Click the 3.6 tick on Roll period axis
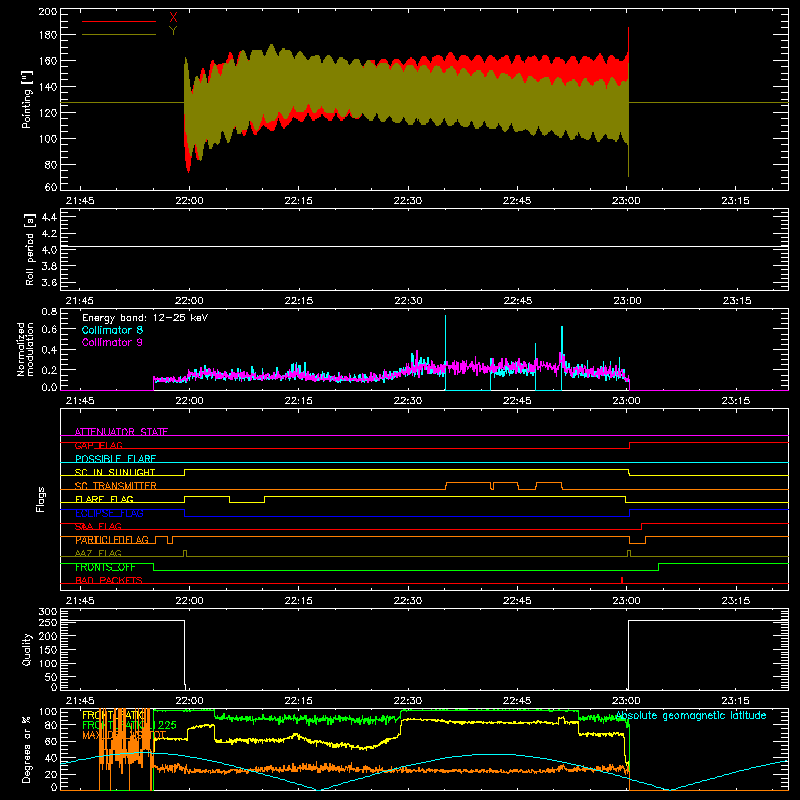The height and width of the screenshot is (800, 800). [49, 282]
